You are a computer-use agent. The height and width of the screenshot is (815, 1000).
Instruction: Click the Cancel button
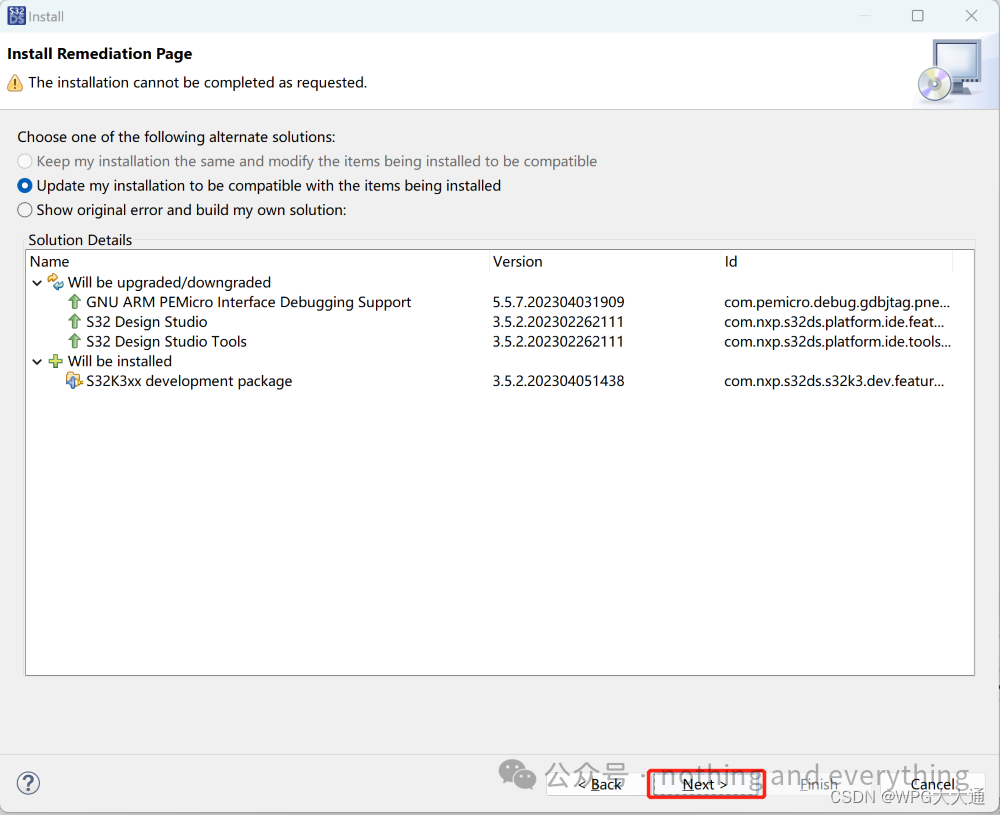932,784
